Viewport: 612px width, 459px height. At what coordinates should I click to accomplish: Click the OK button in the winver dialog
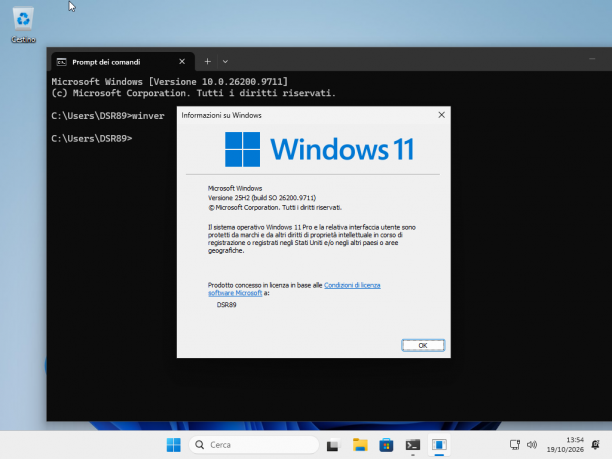pyautogui.click(x=423, y=345)
